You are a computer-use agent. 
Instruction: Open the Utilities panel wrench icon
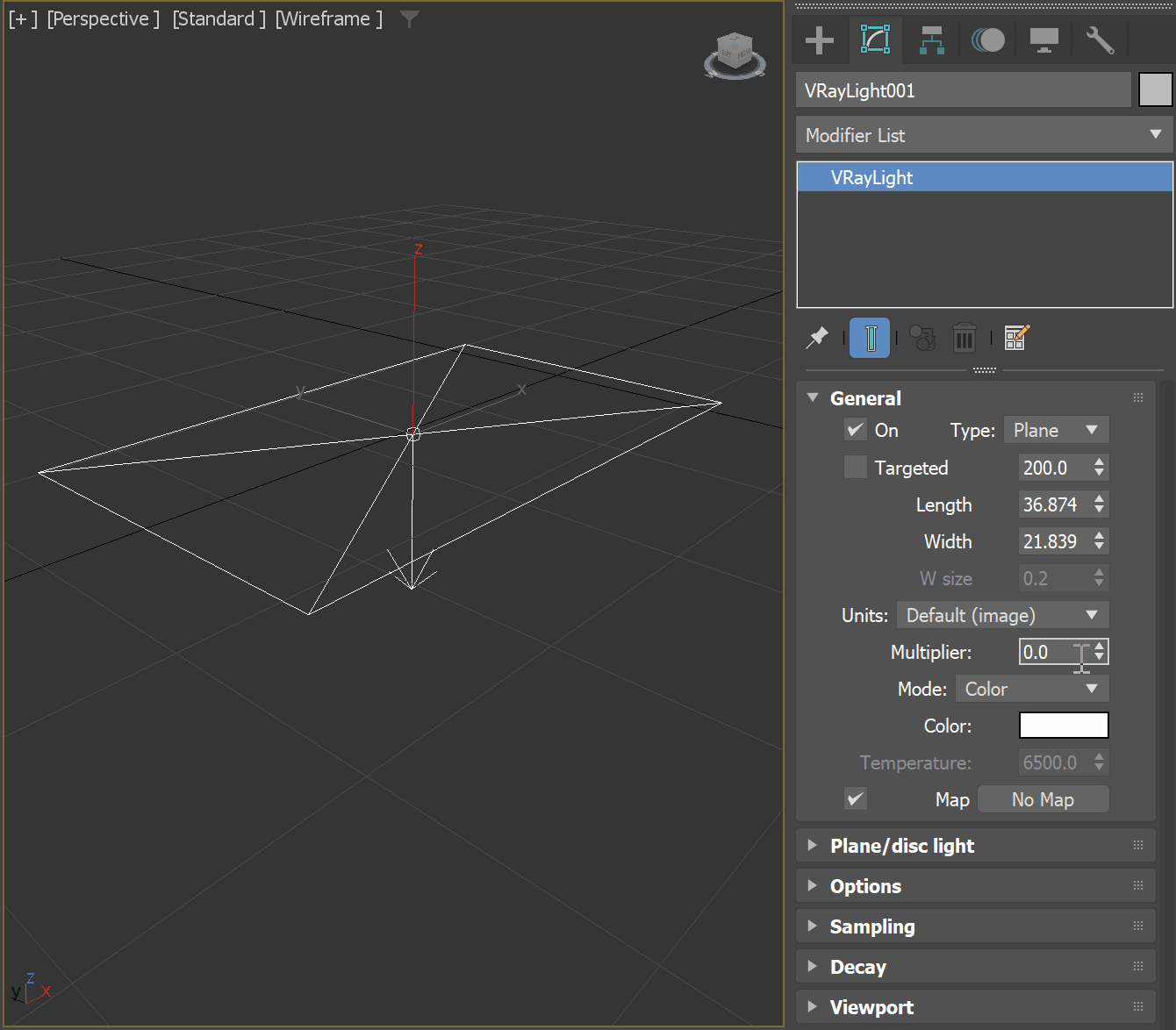(1100, 39)
